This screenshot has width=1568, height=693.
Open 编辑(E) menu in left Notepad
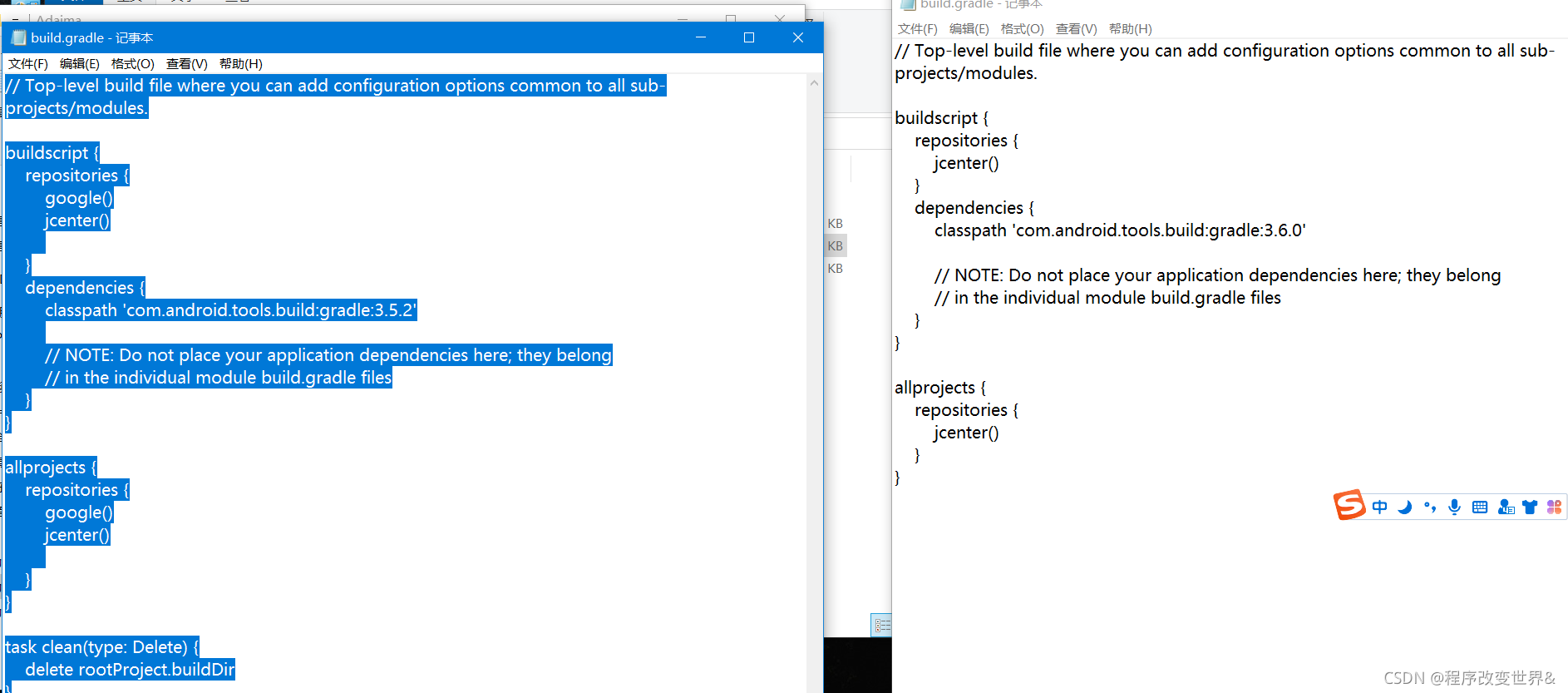(x=79, y=64)
